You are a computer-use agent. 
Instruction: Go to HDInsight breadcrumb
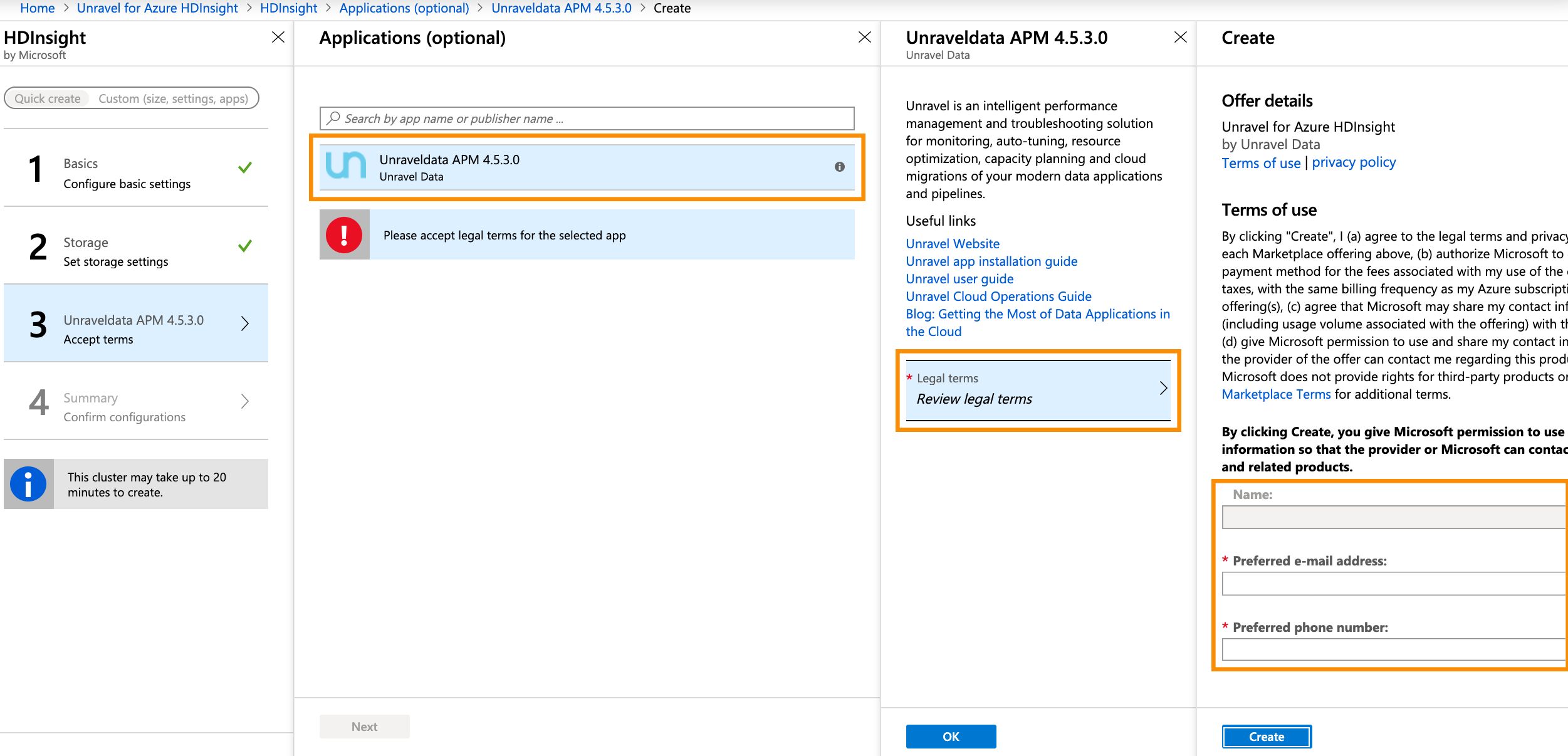point(289,8)
